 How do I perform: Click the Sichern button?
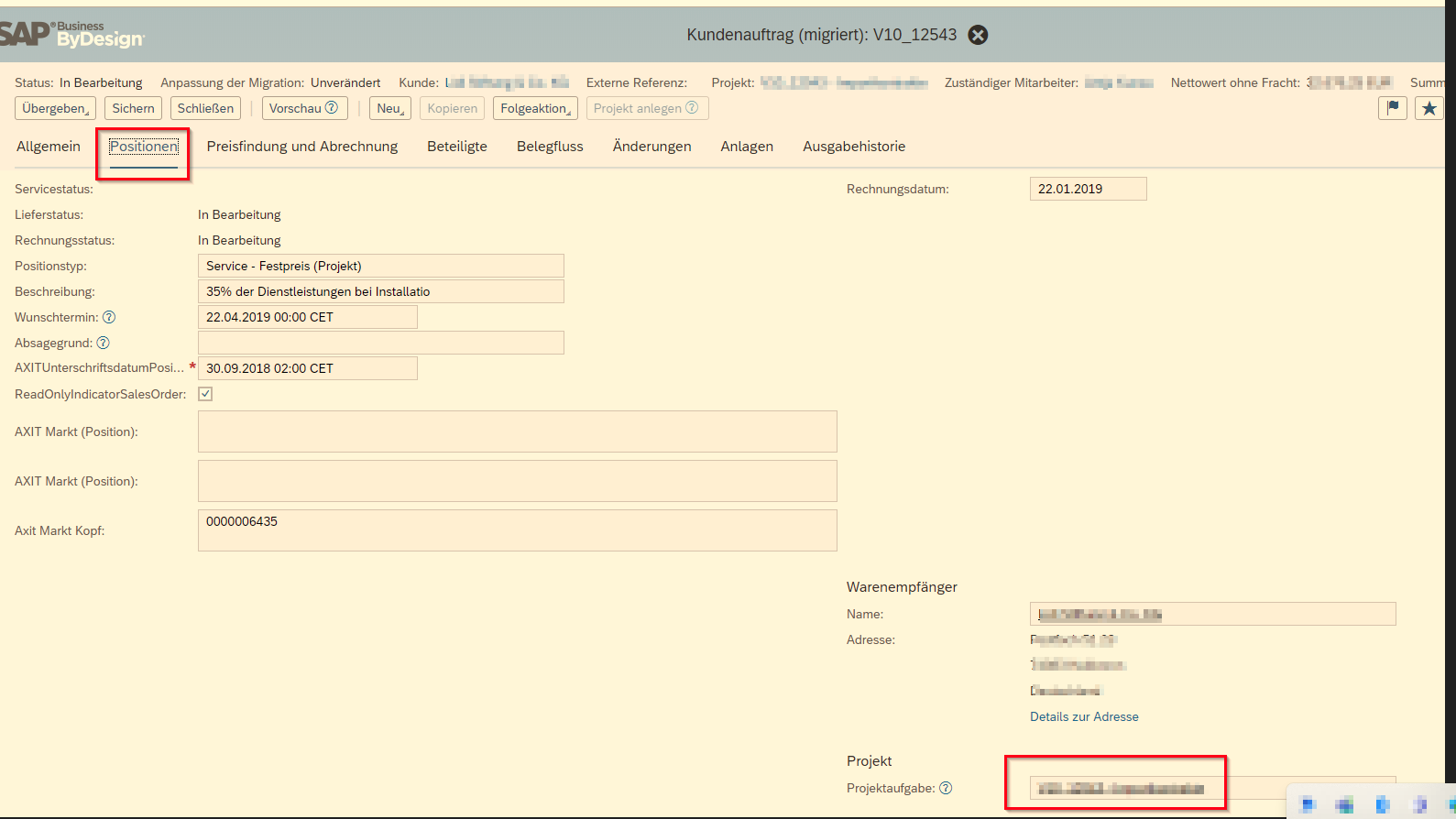(x=134, y=108)
